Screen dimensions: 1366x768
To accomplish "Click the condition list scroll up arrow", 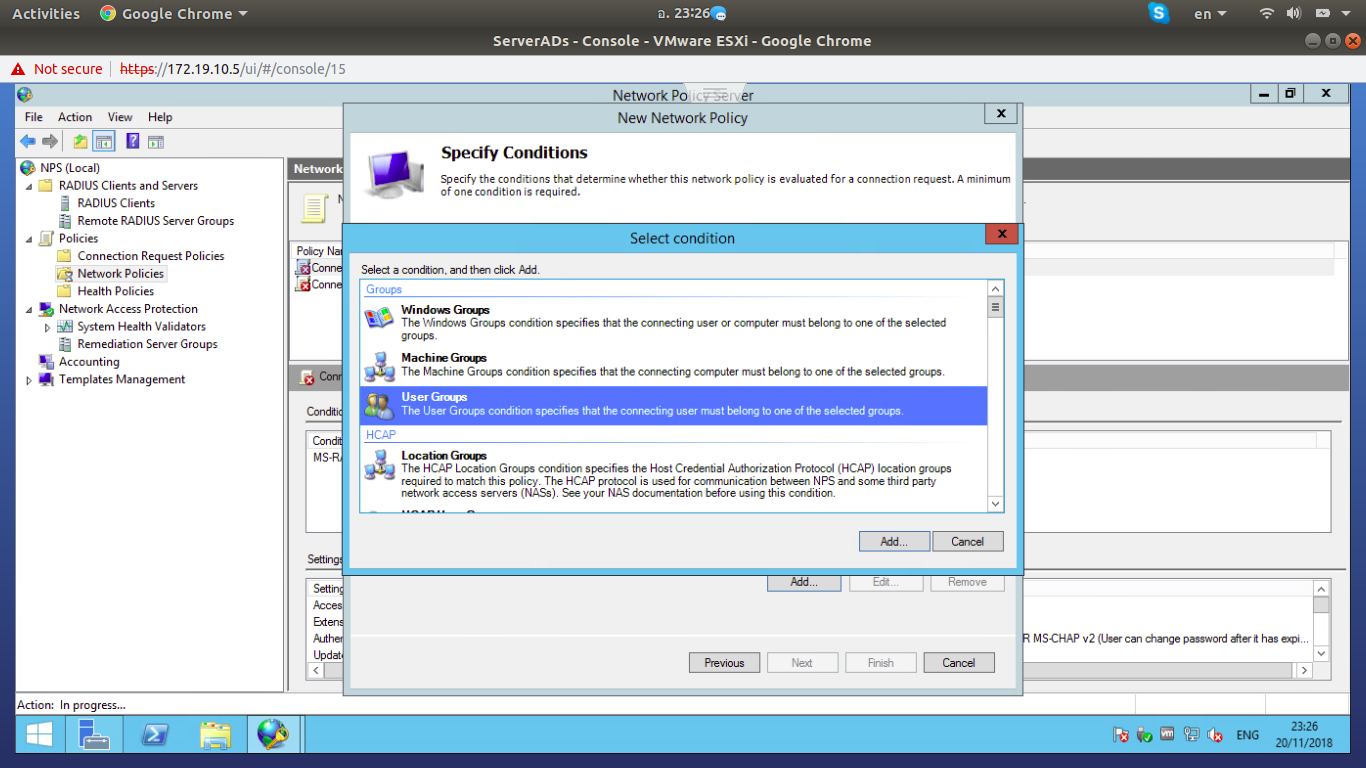I will tap(995, 289).
